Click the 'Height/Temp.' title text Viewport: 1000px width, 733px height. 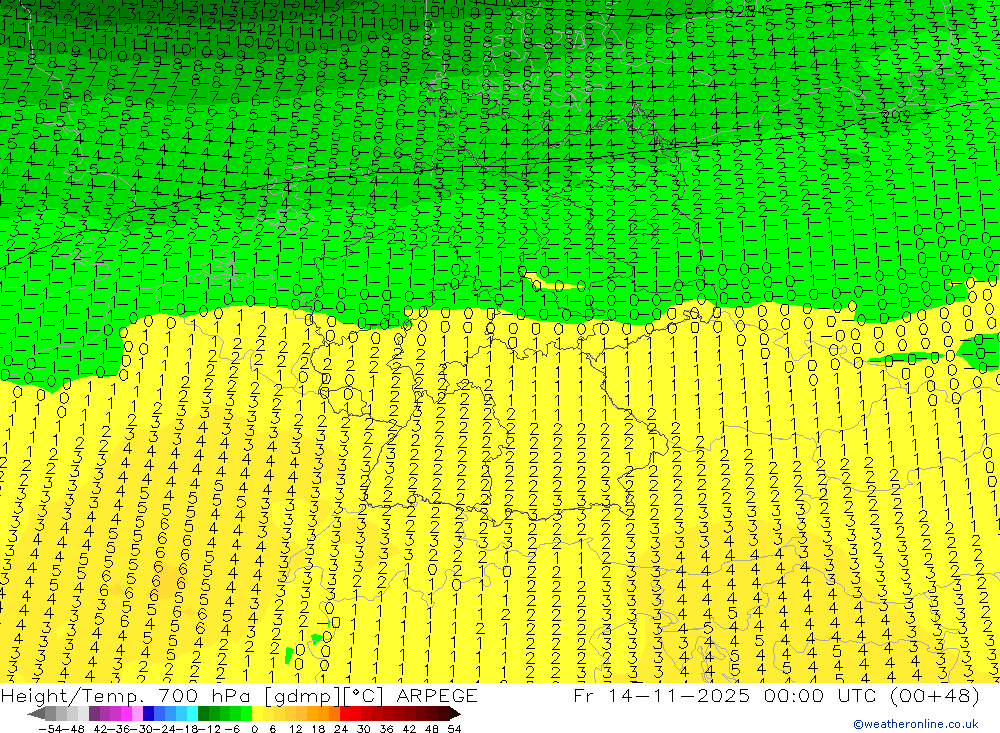75,696
